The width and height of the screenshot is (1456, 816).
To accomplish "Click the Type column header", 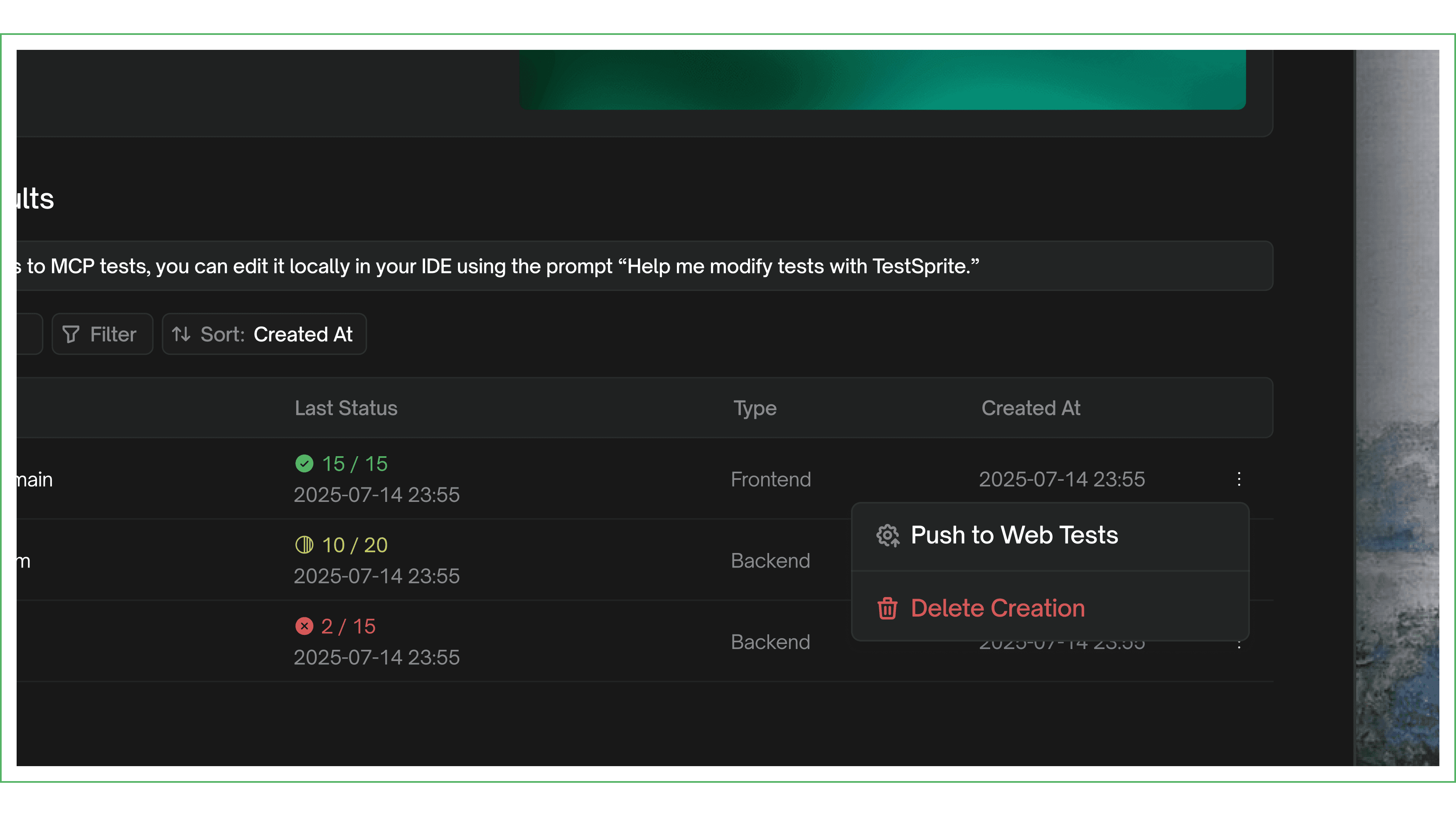I will click(x=755, y=408).
